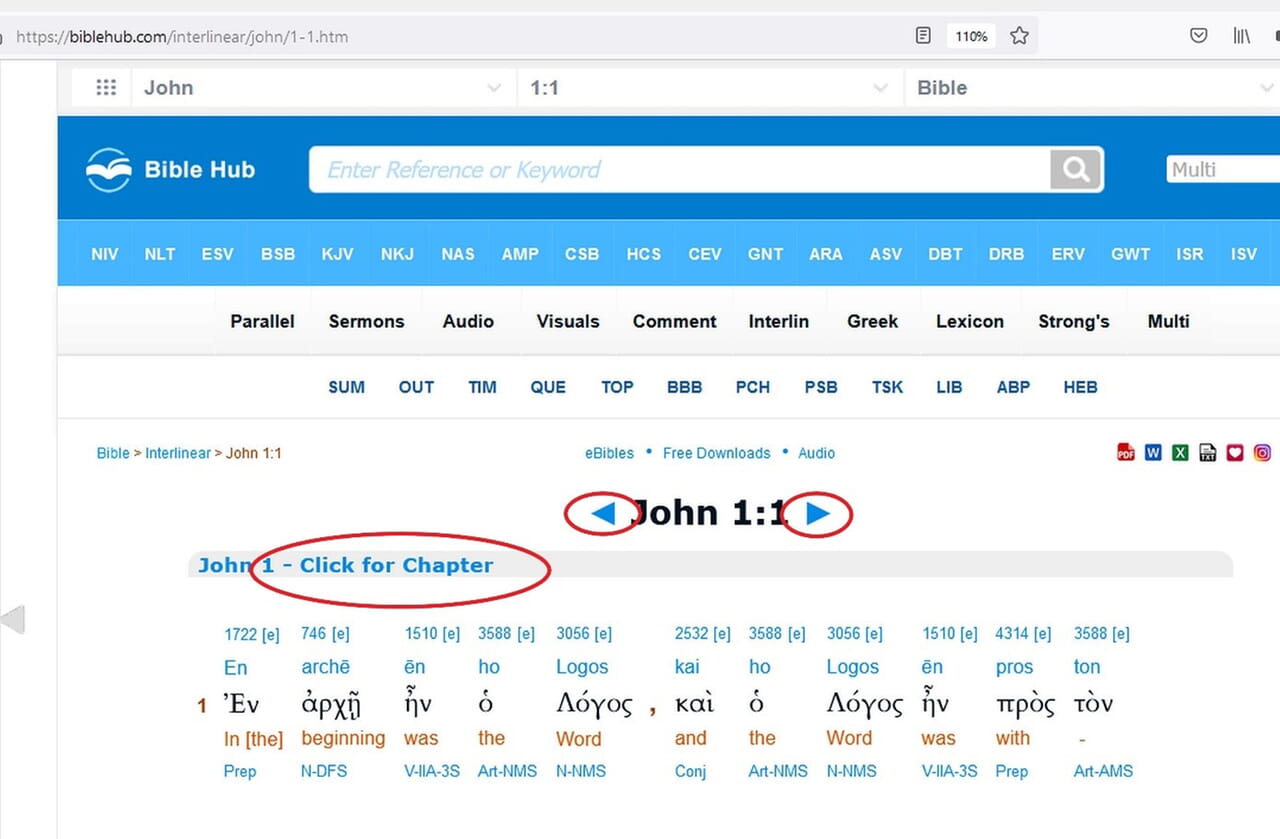Click the Multi input box
Image resolution: width=1280 pixels, height=839 pixels.
click(x=1223, y=169)
